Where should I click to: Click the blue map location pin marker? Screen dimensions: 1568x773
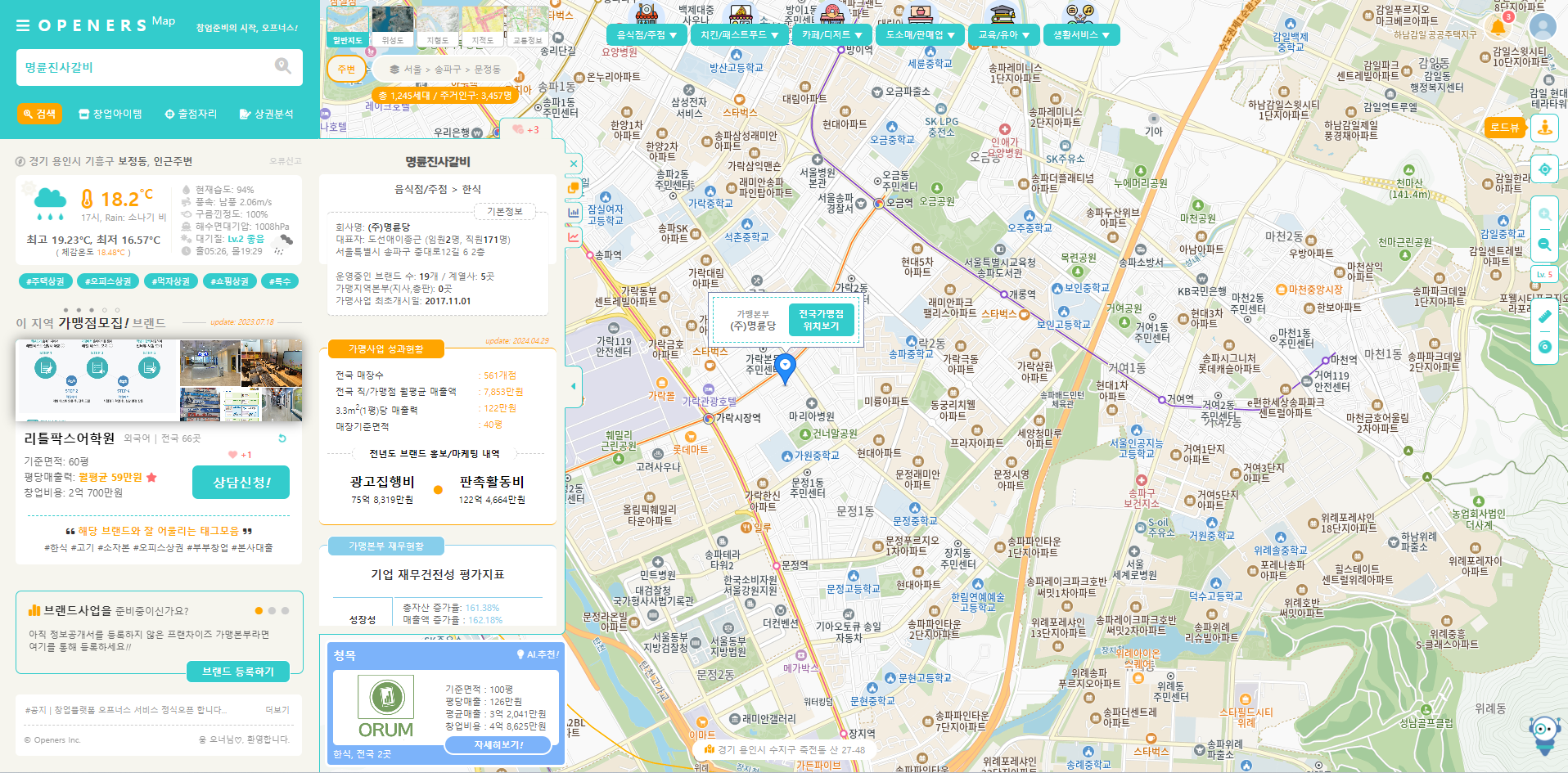785,369
